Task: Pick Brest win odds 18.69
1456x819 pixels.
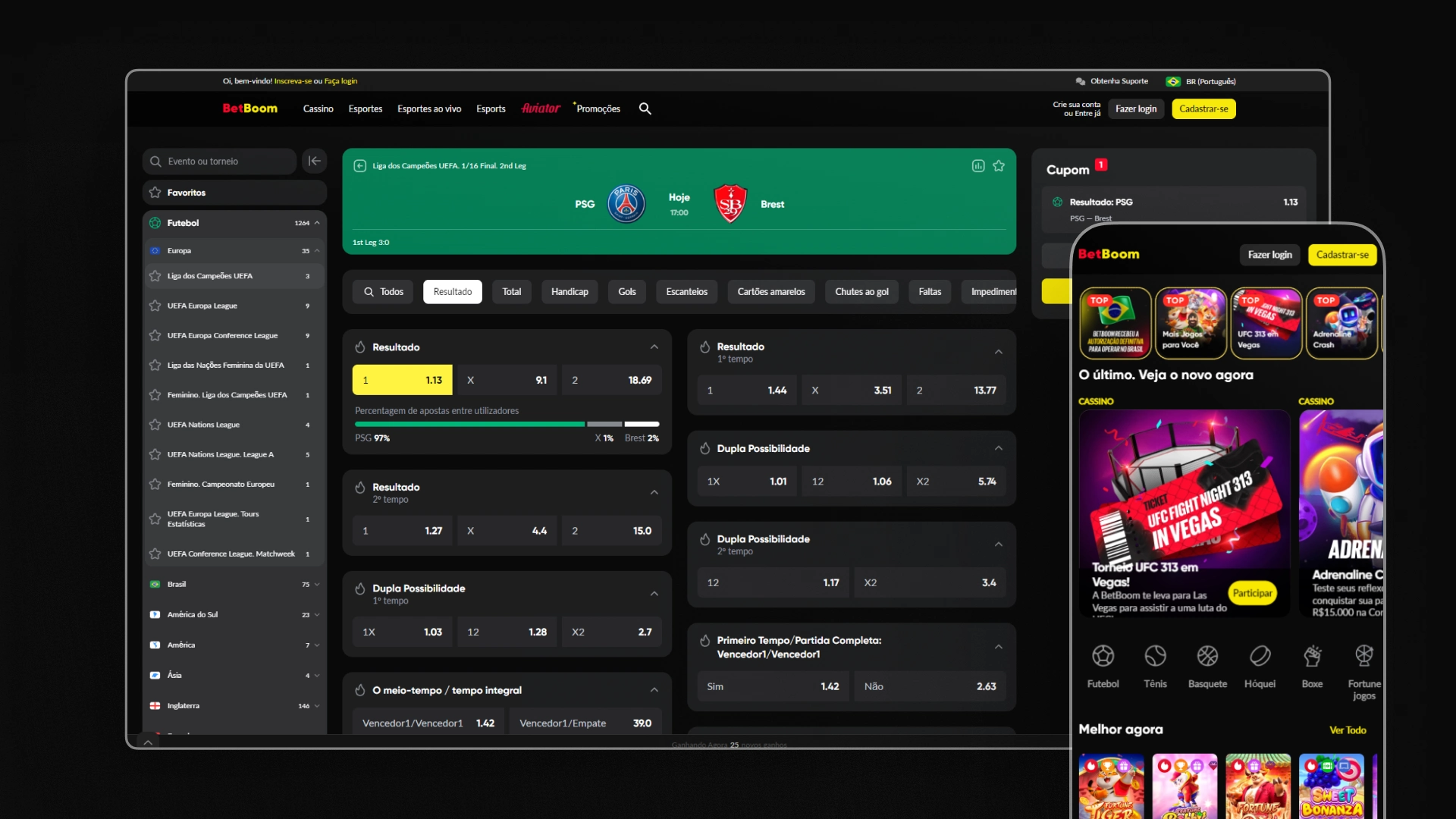Action: [x=611, y=380]
